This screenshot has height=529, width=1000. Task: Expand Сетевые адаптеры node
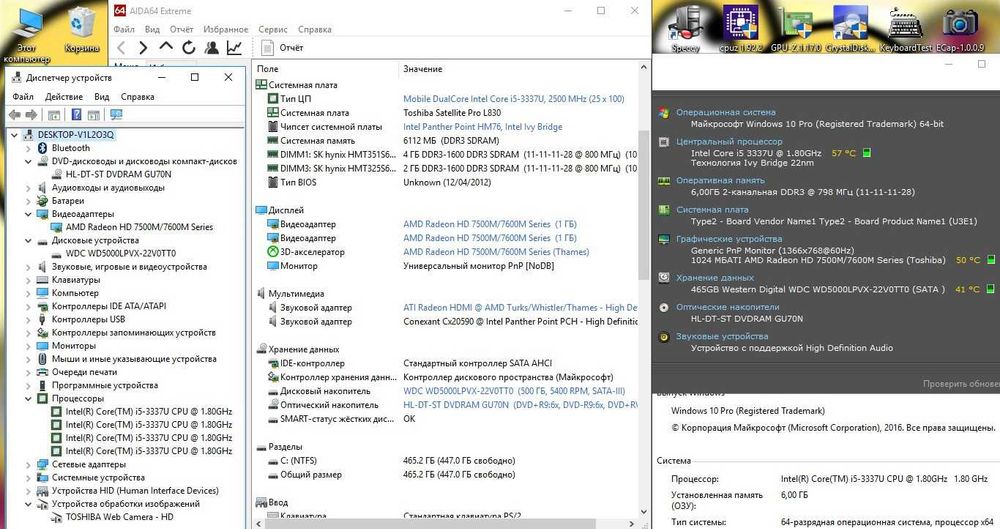[28, 465]
